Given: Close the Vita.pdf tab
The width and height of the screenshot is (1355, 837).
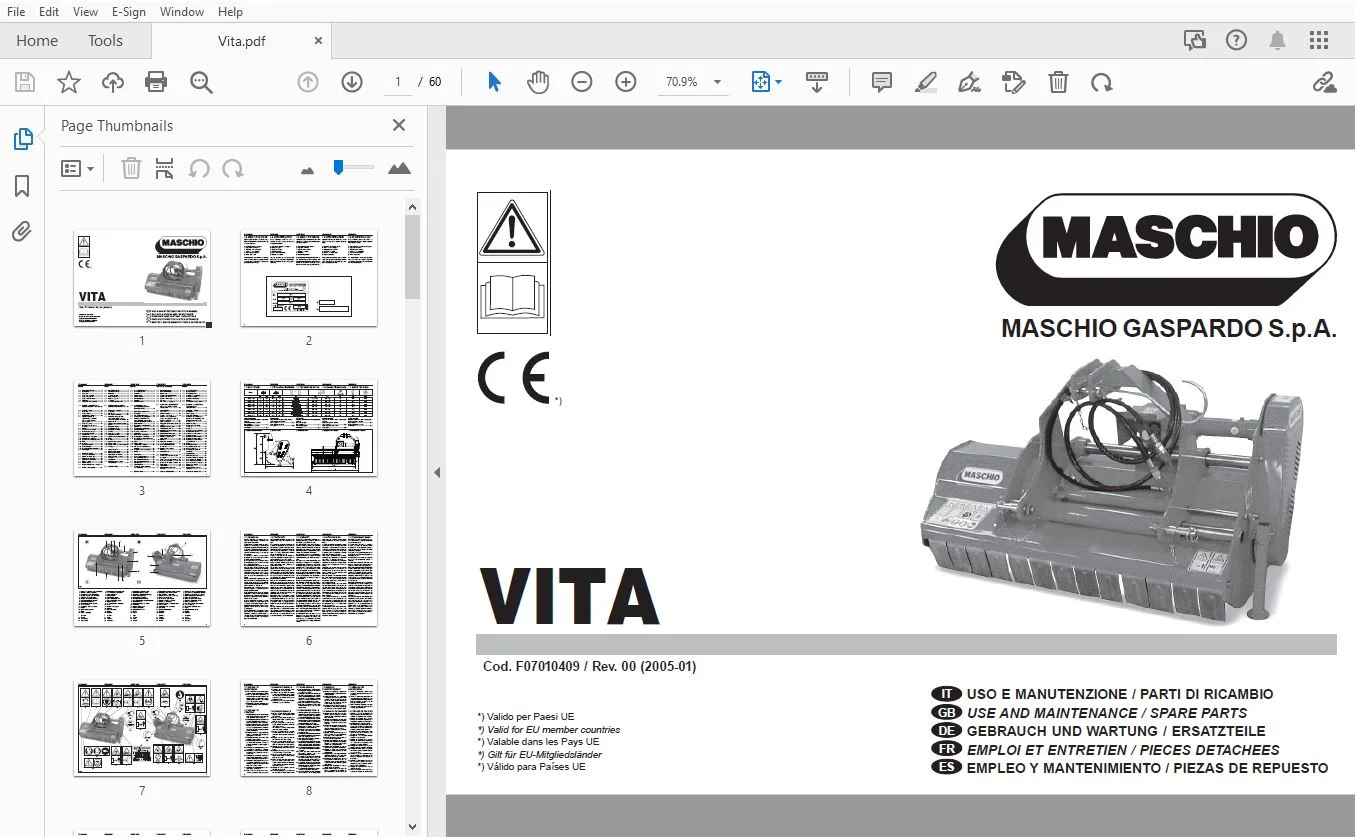Looking at the screenshot, I should (x=318, y=41).
